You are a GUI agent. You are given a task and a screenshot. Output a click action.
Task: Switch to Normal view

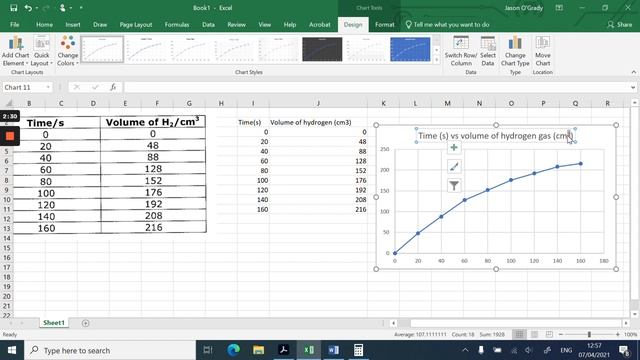pyautogui.click(x=519, y=334)
